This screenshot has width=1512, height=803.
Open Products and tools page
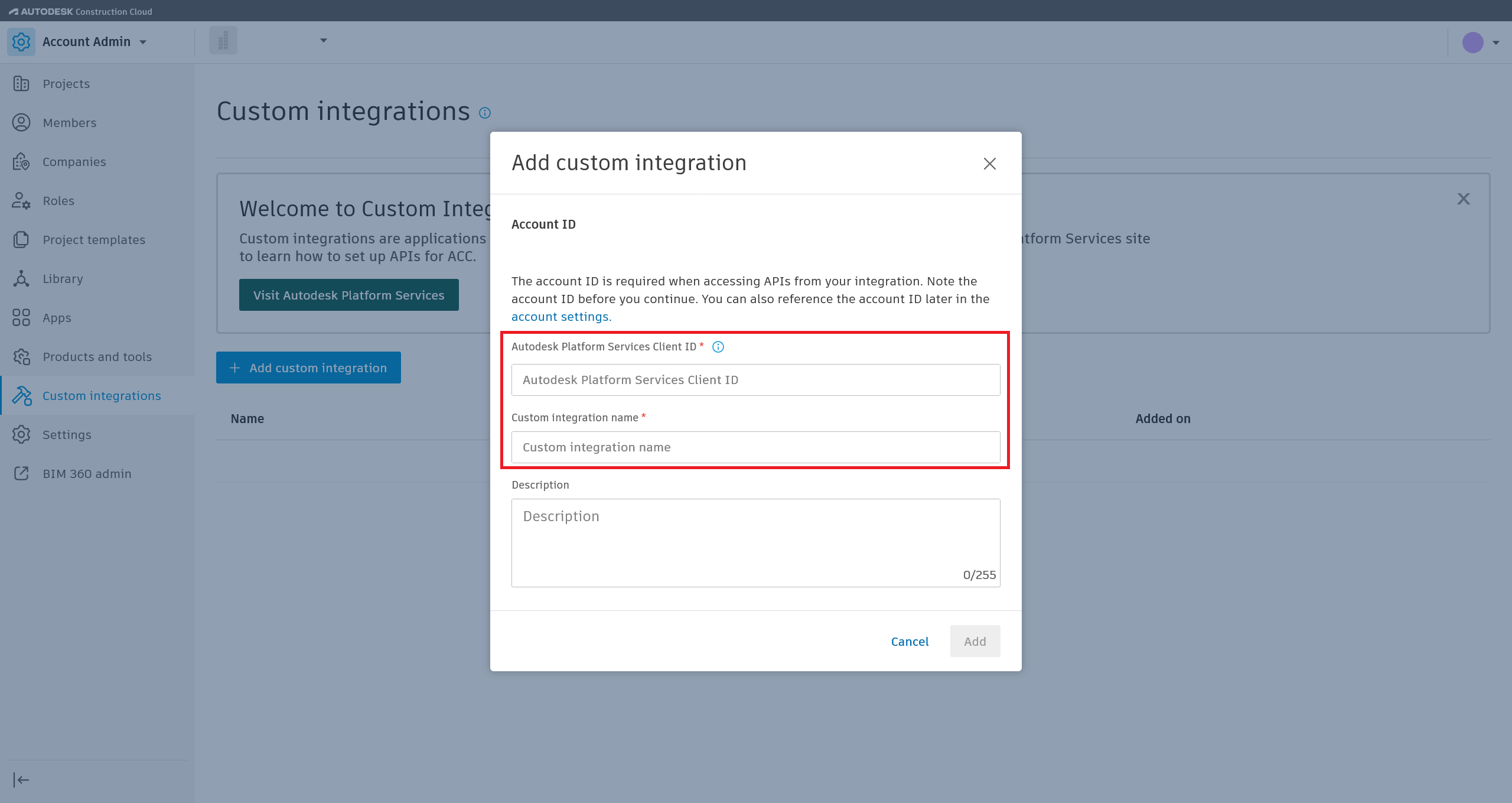tap(97, 357)
